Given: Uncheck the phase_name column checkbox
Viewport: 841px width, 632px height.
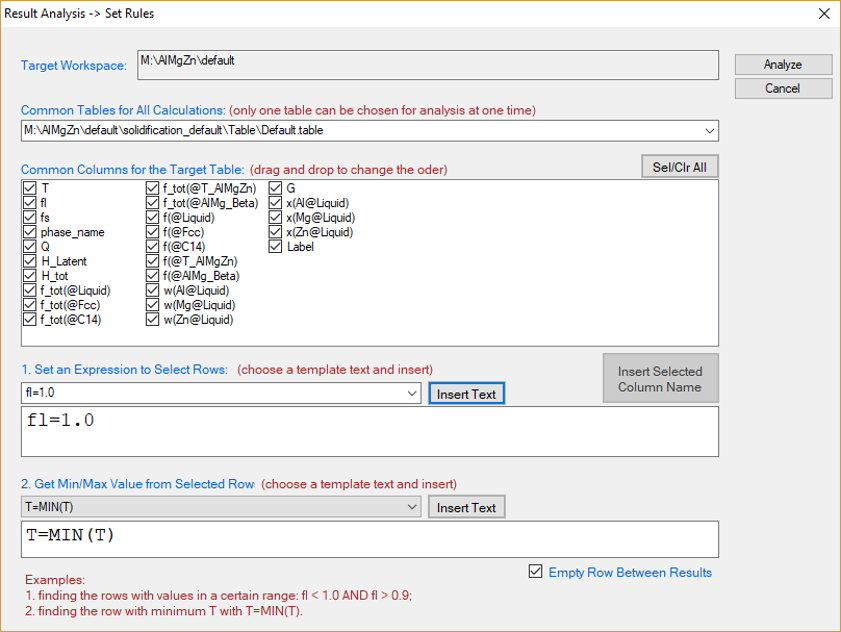Looking at the screenshot, I should pos(29,232).
